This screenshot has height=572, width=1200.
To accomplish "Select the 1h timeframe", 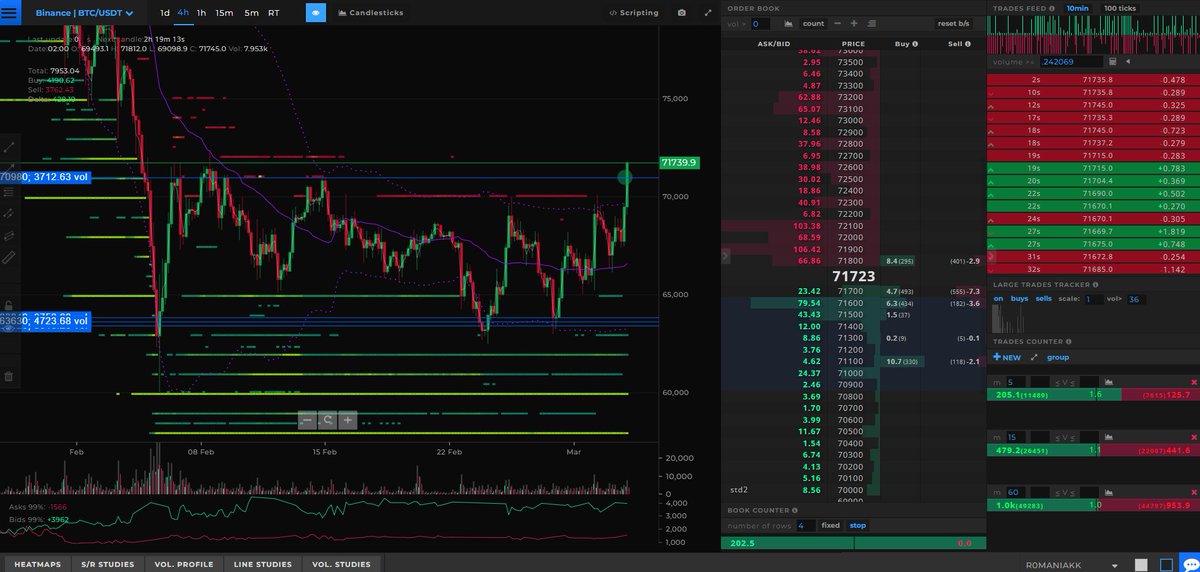I will pos(201,13).
